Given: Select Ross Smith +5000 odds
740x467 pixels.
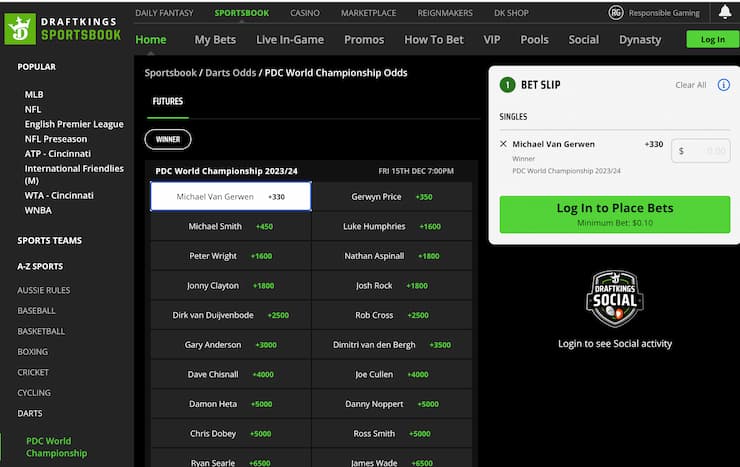Looking at the screenshot, I should click(x=392, y=434).
